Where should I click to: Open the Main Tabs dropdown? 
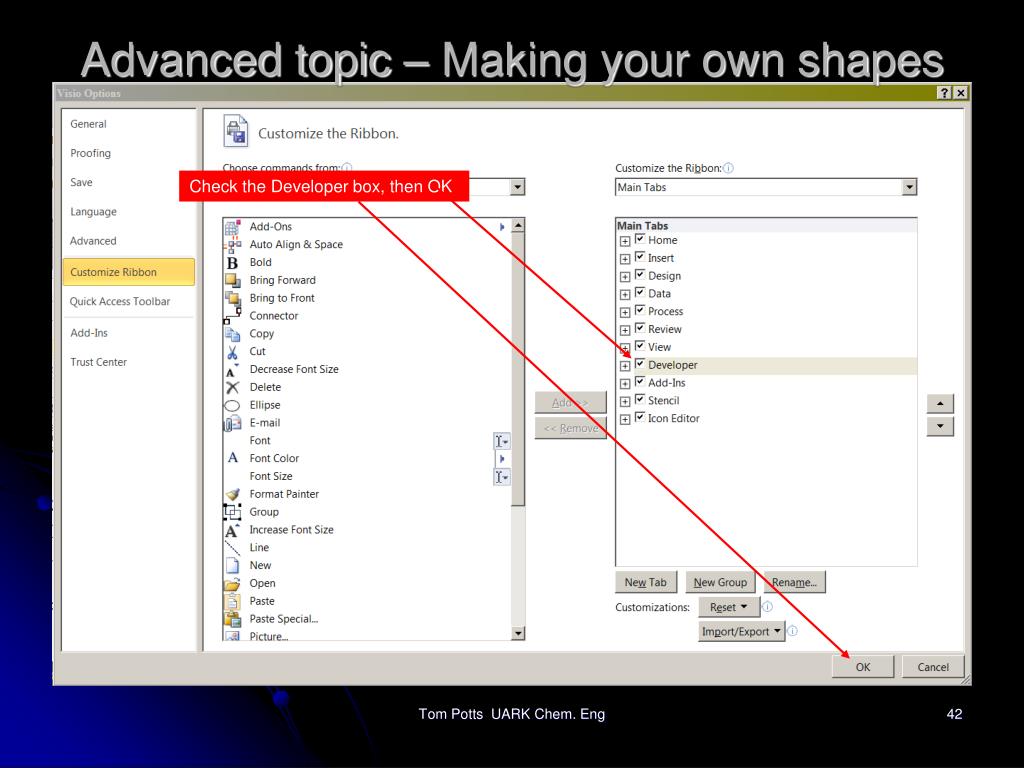pos(766,187)
